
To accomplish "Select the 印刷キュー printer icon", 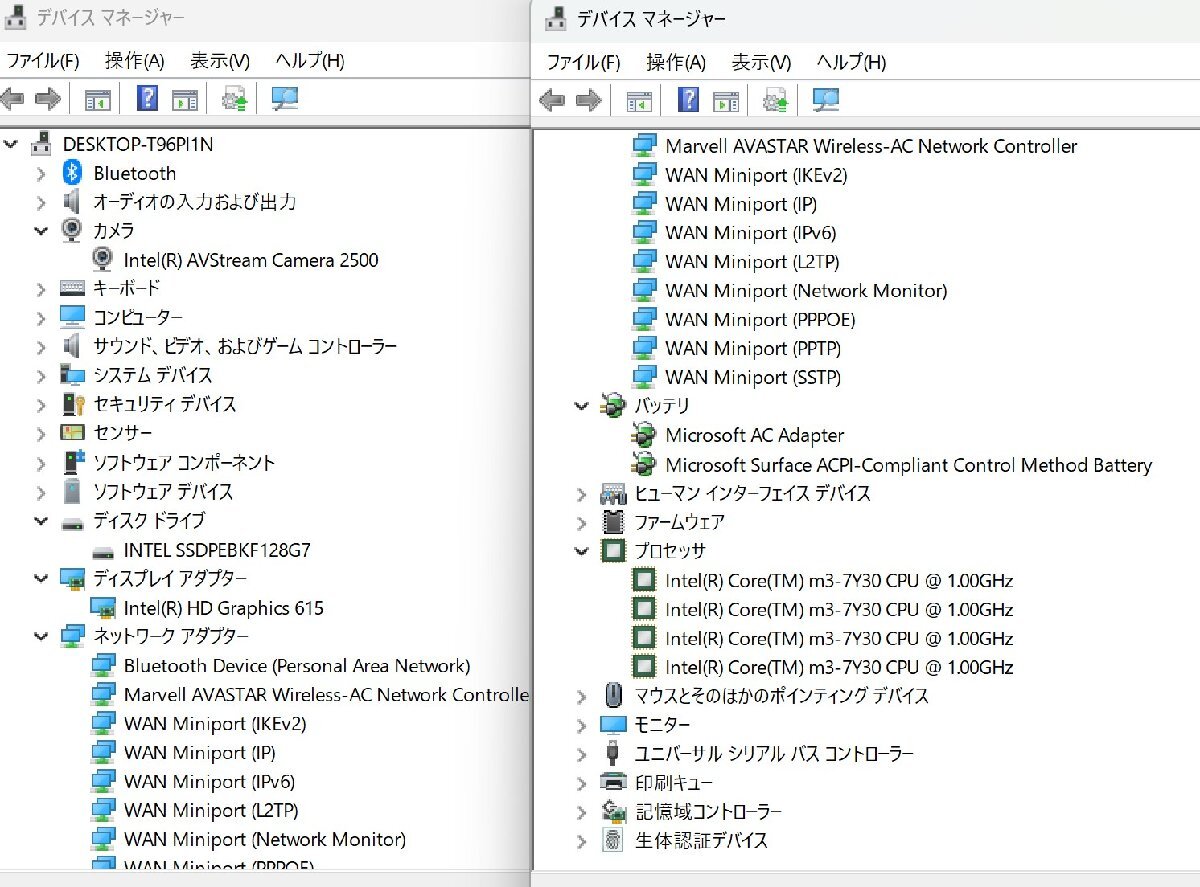I will pos(613,782).
